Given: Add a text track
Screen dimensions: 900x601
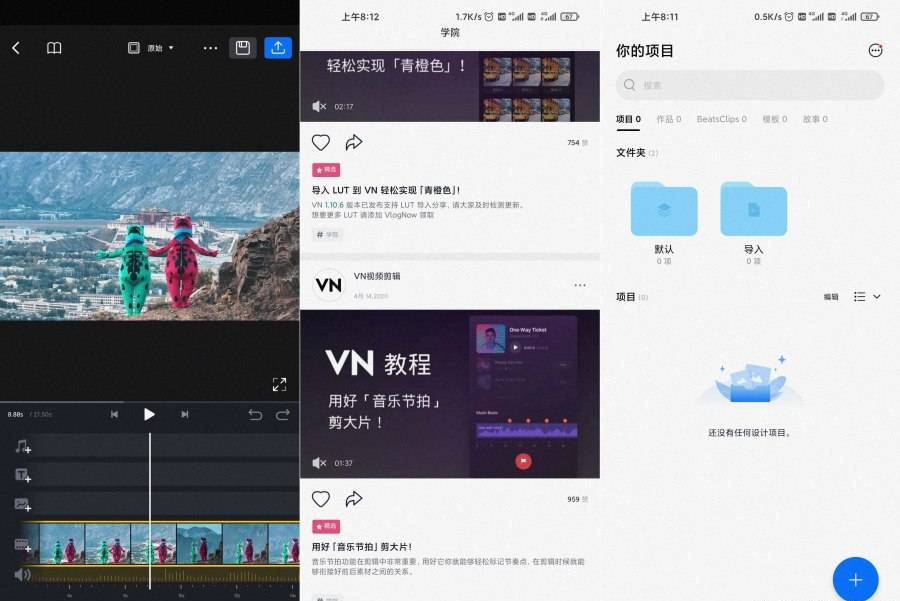Looking at the screenshot, I should (22, 475).
